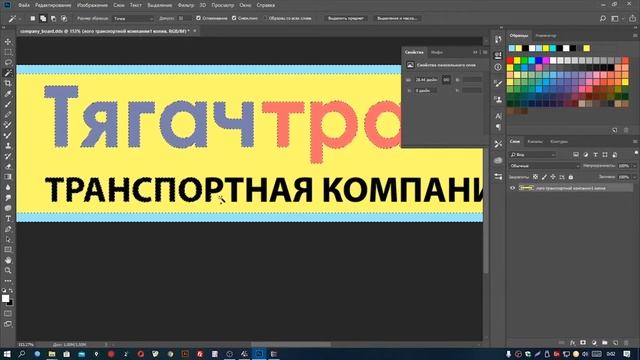Toggle the layer filtering on/off switch

click(x=636, y=153)
